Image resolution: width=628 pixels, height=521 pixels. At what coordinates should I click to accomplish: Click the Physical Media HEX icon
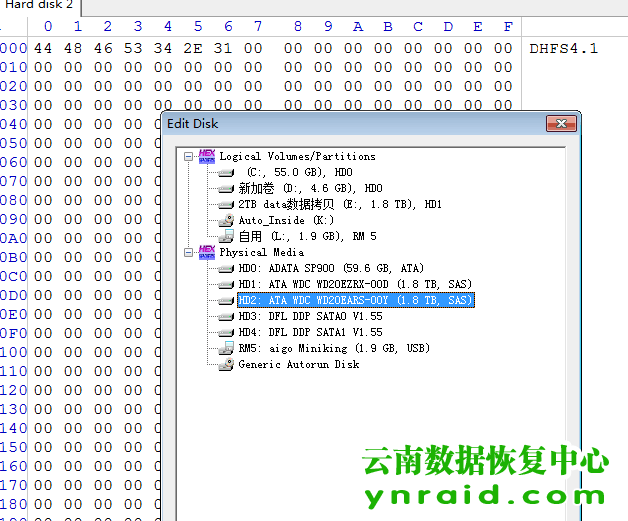(207, 252)
